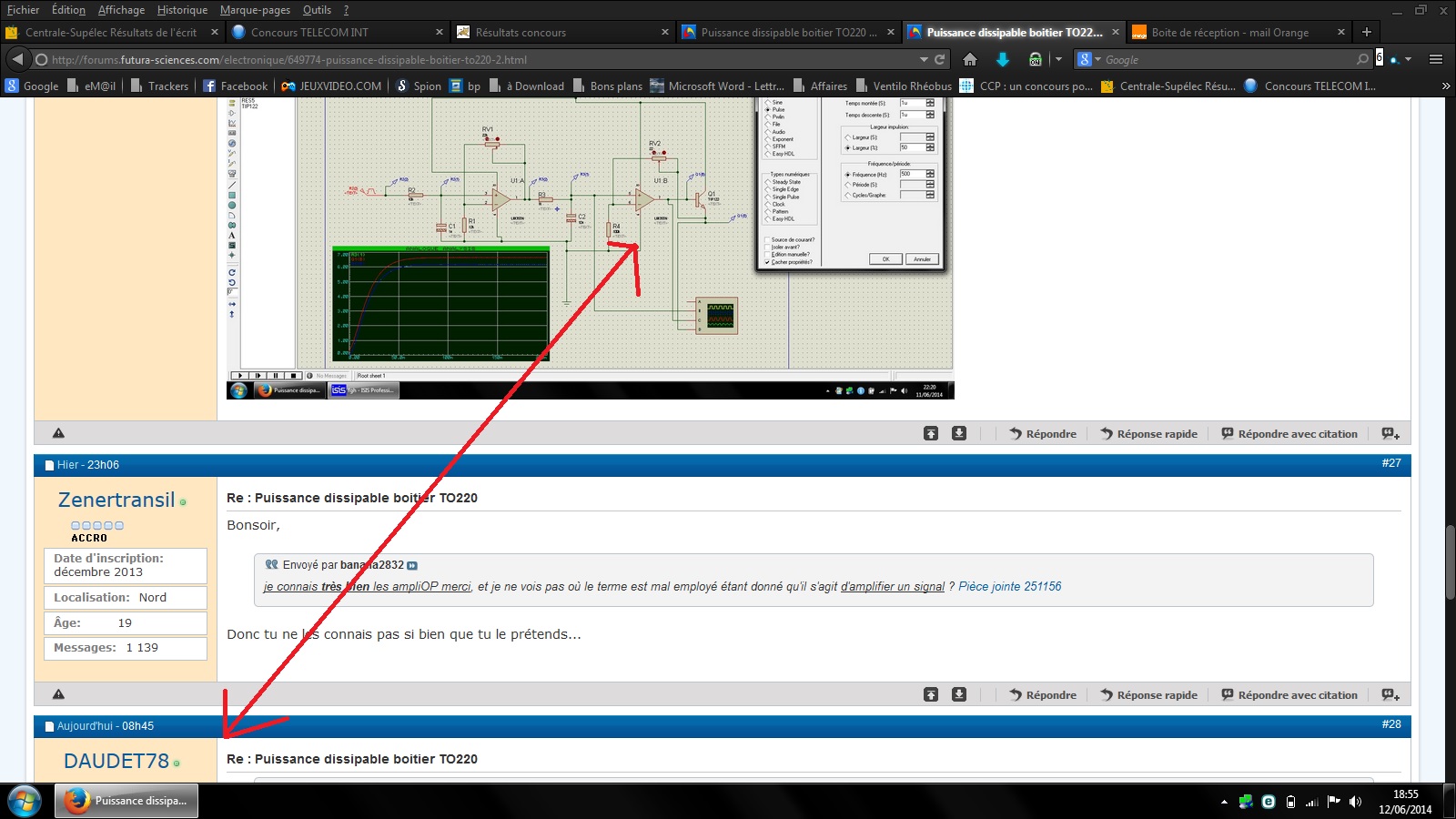Click the Facebook bookmark
1456x819 pixels.
click(x=235, y=86)
